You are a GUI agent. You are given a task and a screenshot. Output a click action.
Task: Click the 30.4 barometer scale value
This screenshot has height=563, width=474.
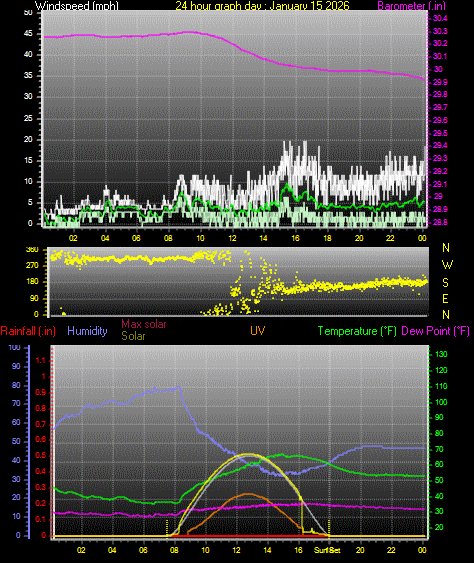440,18
